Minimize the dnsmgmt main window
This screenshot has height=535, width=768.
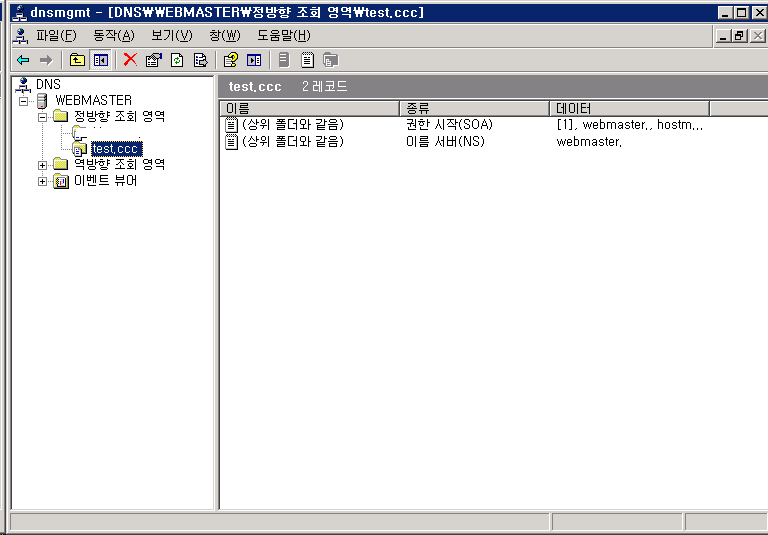(x=725, y=13)
